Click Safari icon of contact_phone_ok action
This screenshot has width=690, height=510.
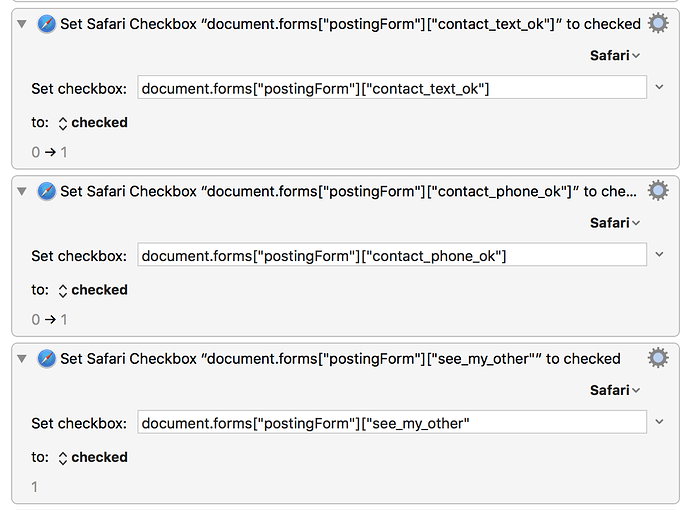coord(46,191)
